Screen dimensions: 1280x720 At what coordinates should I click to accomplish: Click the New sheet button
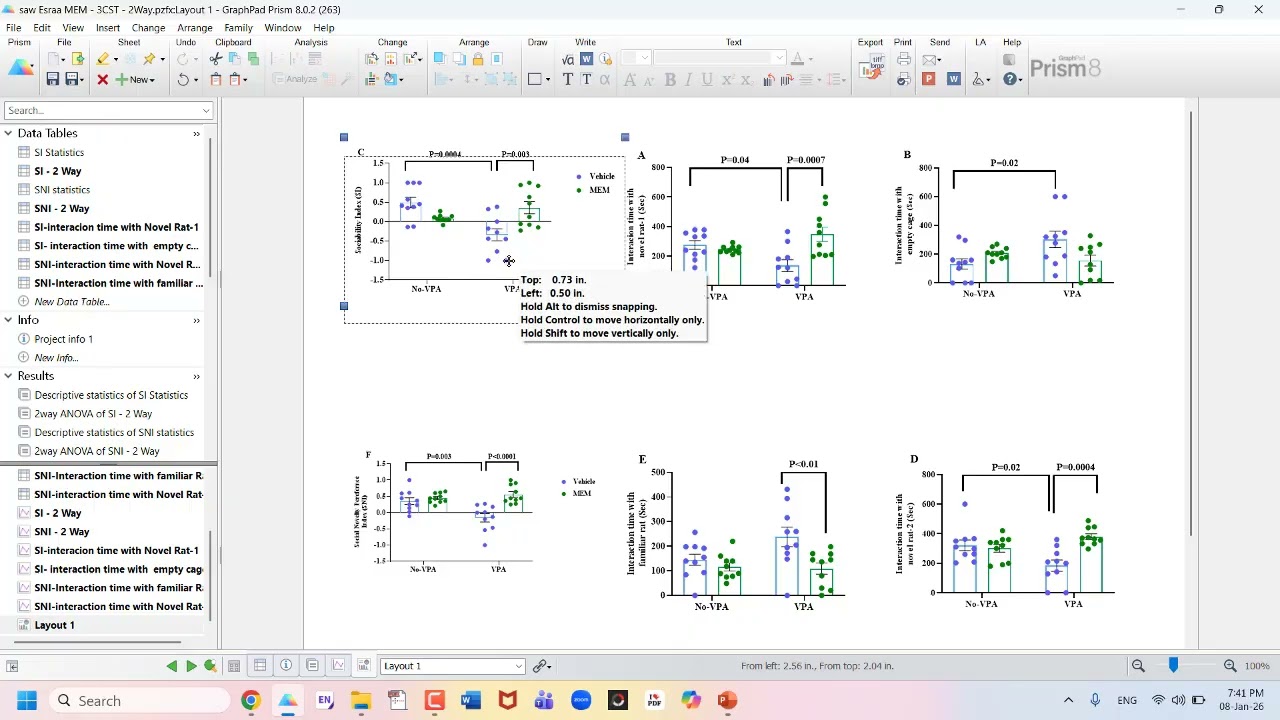click(x=135, y=80)
